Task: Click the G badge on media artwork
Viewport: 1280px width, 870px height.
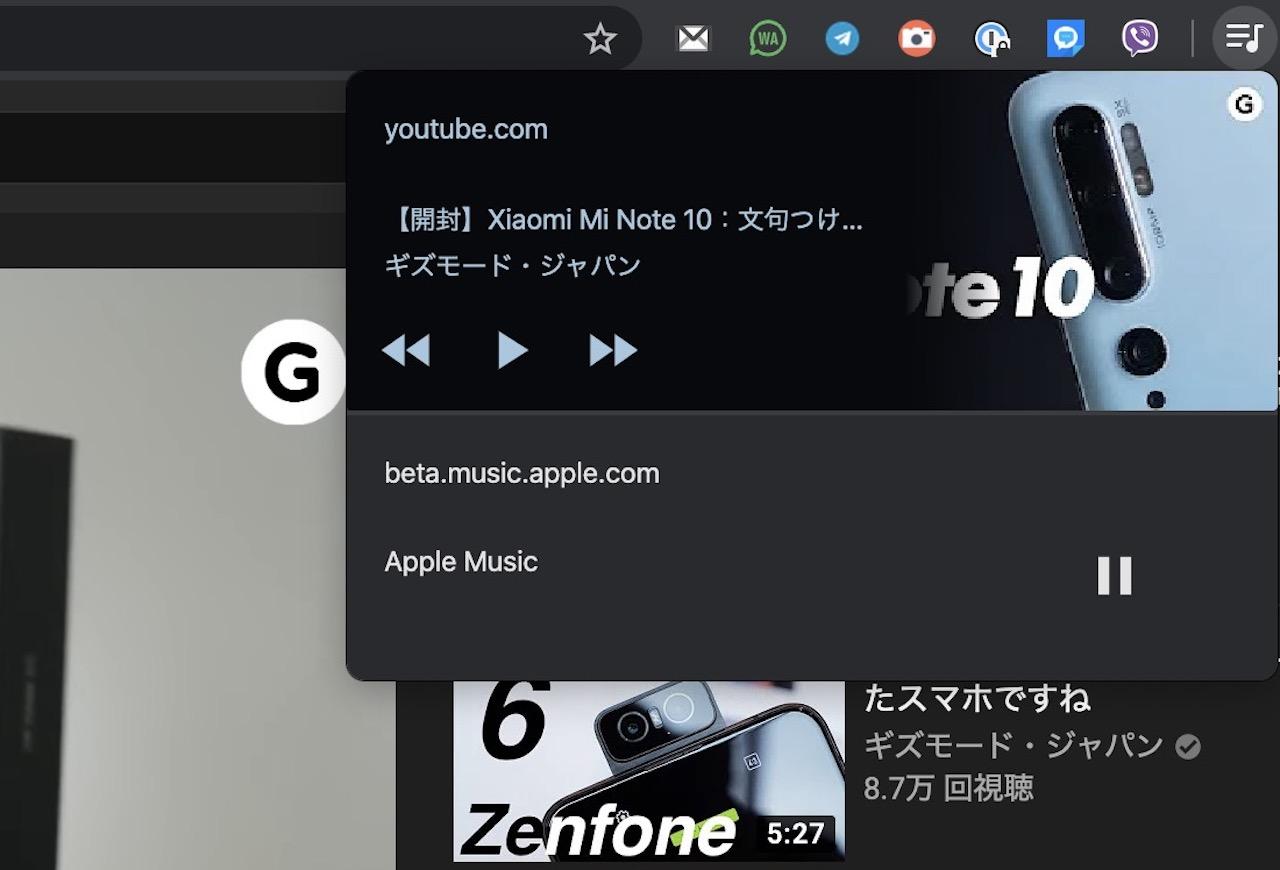Action: point(1244,104)
